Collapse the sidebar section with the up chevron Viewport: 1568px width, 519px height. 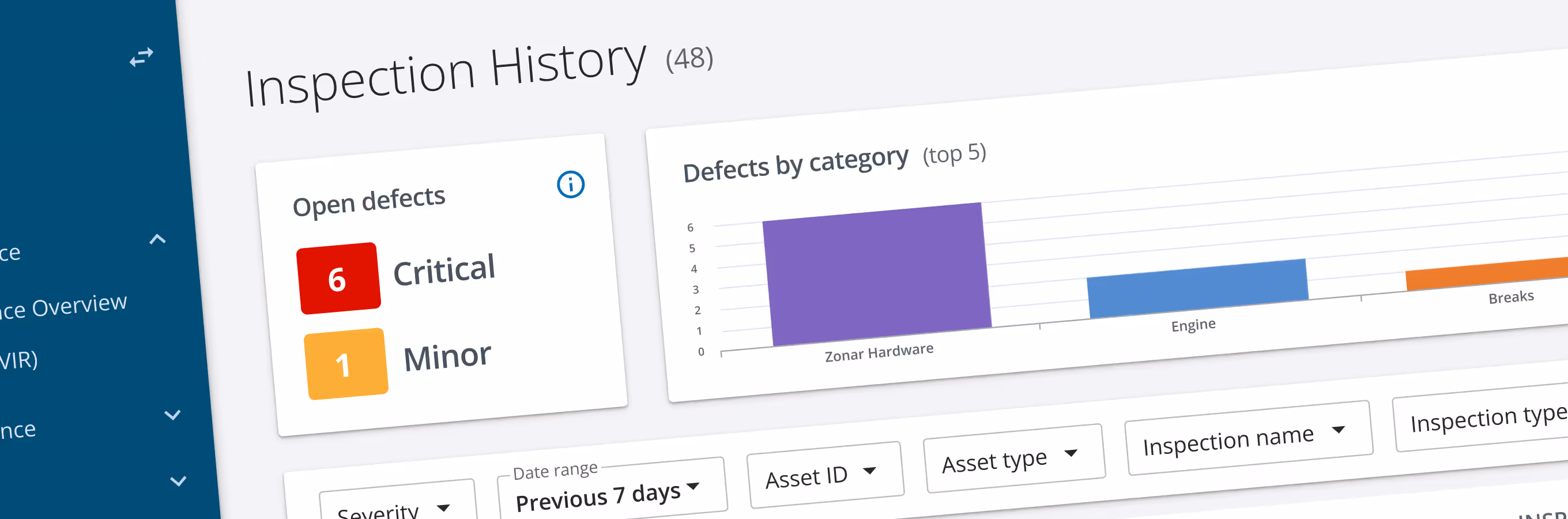(x=157, y=239)
